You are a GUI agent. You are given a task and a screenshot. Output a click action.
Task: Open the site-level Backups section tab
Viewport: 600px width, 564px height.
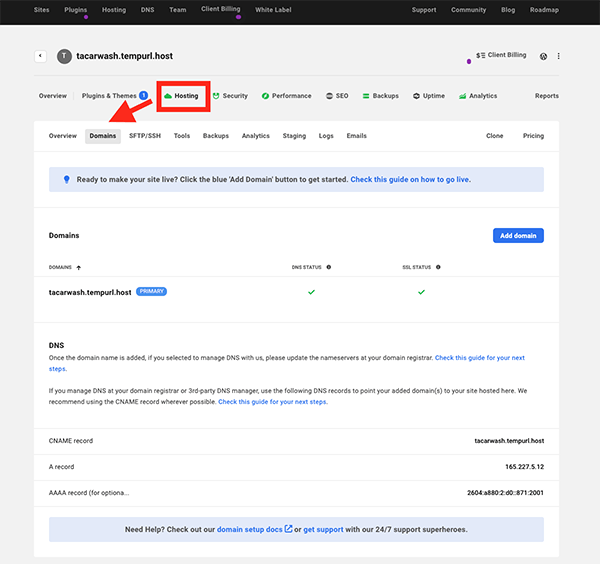[381, 96]
